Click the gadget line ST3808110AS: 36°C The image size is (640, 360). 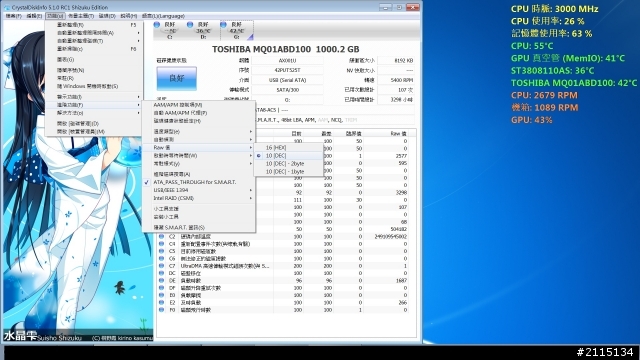[552, 71]
